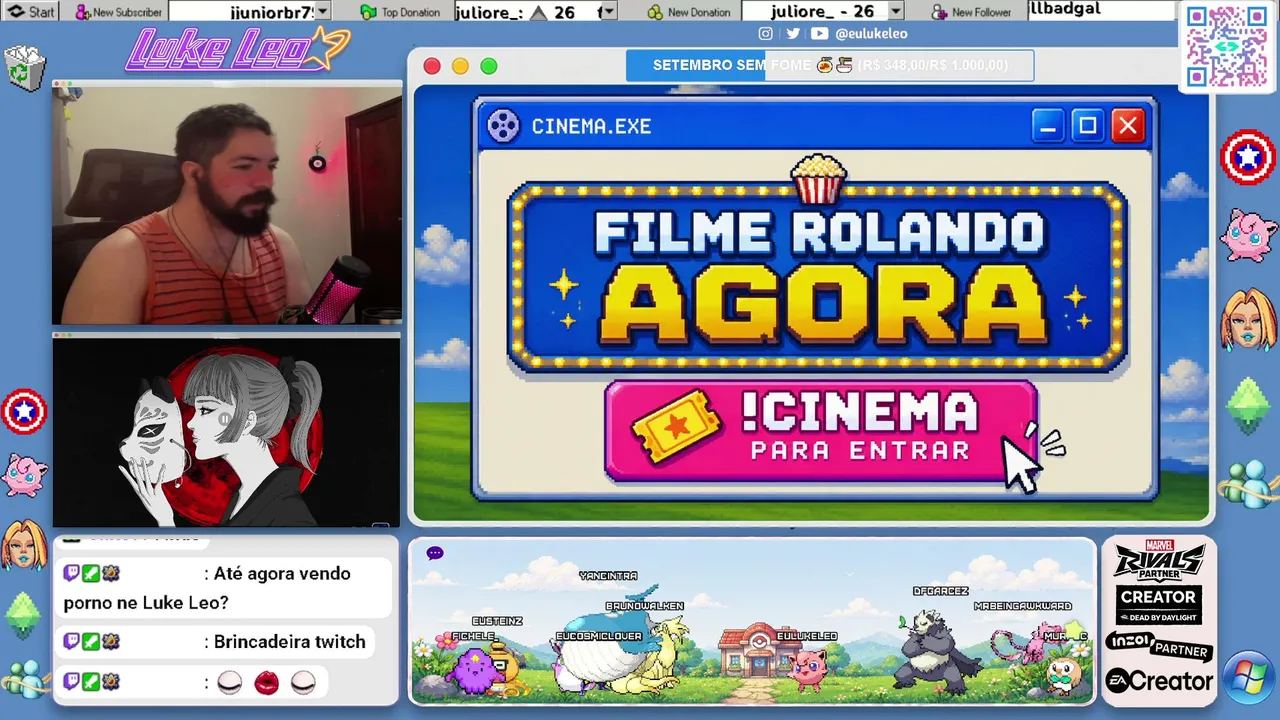Open the Instagram icon next to @eulukeleo
Screen dimensions: 1280x720
765,34
